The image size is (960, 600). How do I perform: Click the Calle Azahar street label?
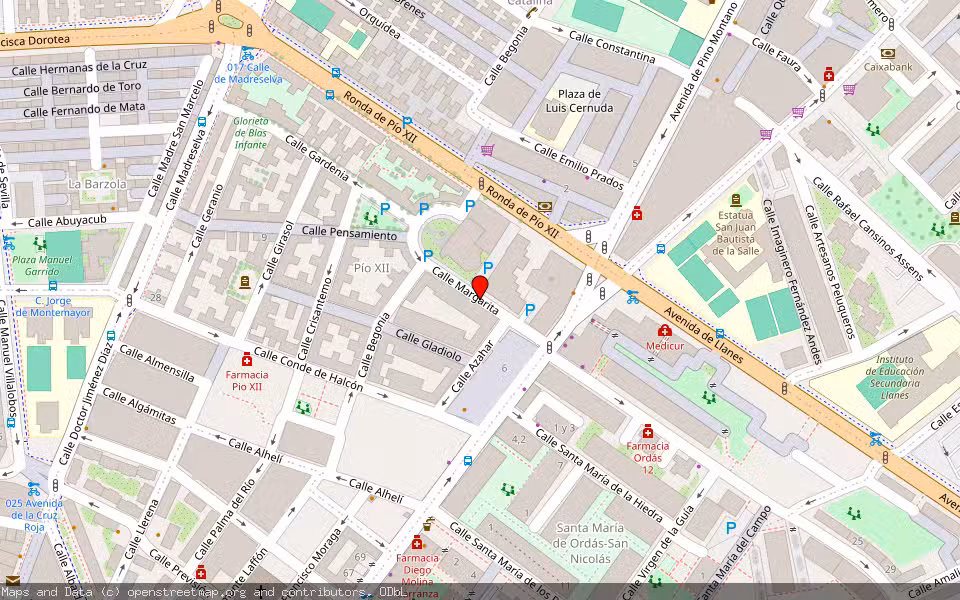tap(472, 367)
